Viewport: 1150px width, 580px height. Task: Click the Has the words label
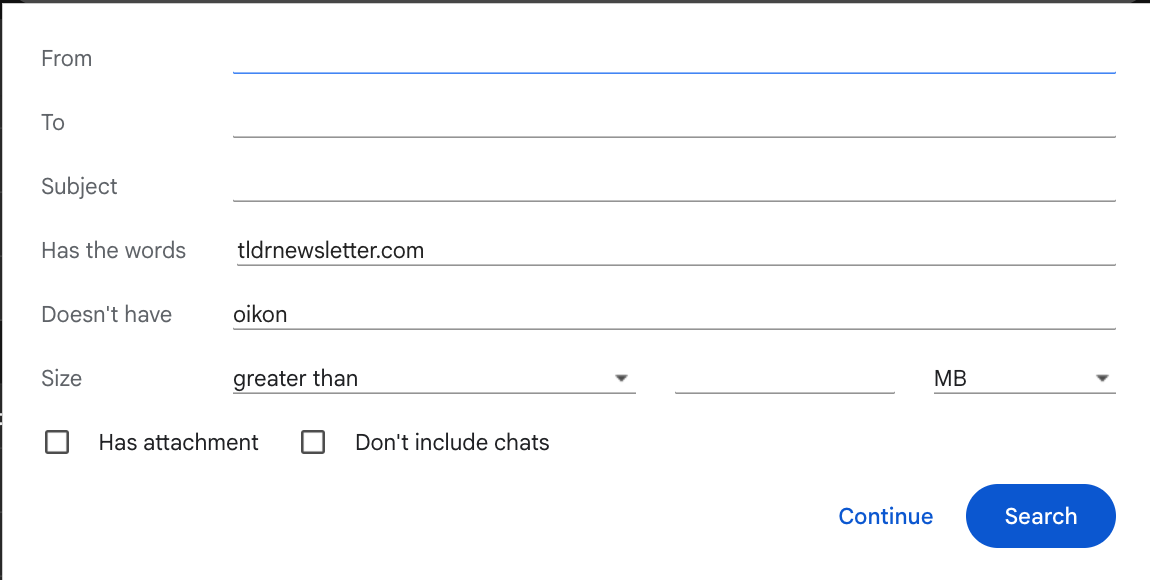click(x=113, y=250)
